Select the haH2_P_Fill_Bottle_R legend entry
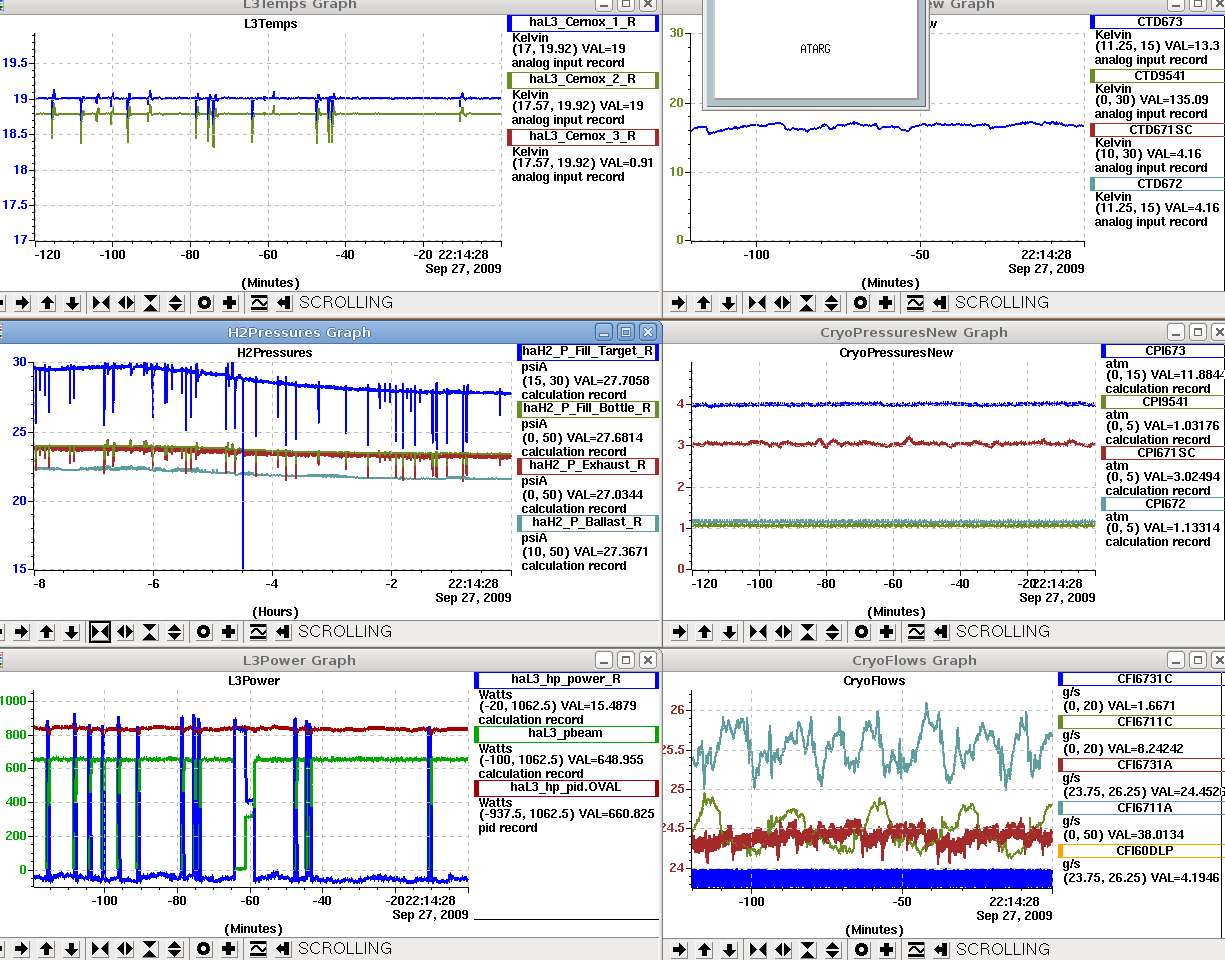 (x=589, y=409)
